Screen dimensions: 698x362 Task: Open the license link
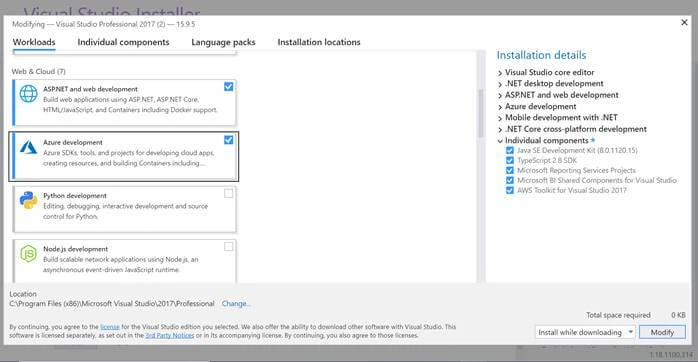click(x=110, y=327)
